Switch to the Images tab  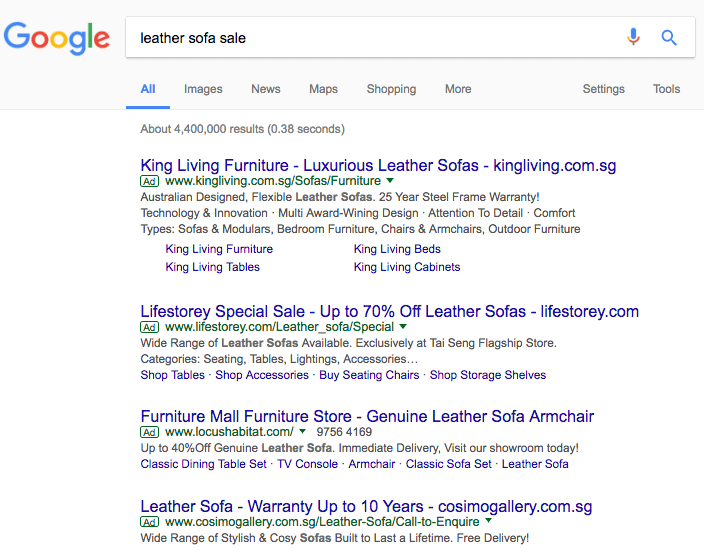[x=203, y=89]
